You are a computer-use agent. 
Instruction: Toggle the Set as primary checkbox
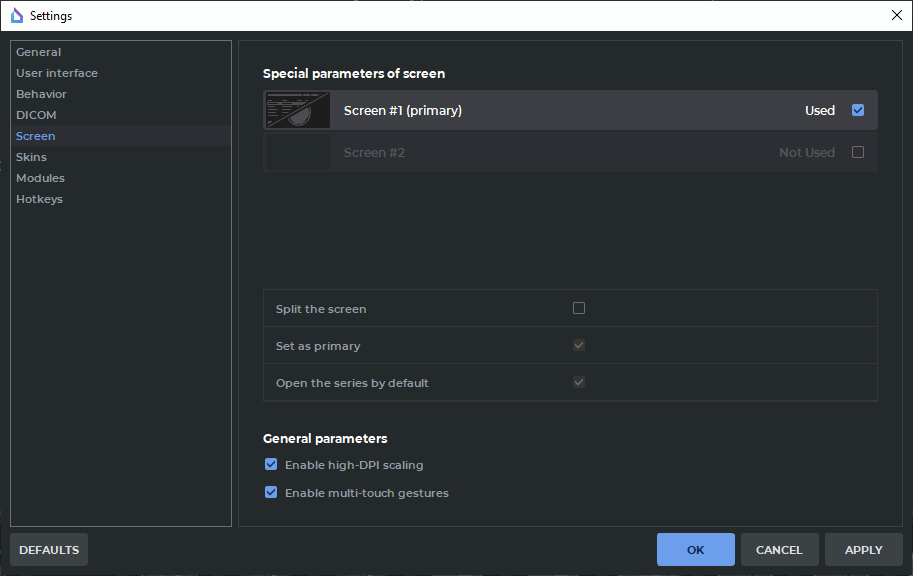[579, 346]
